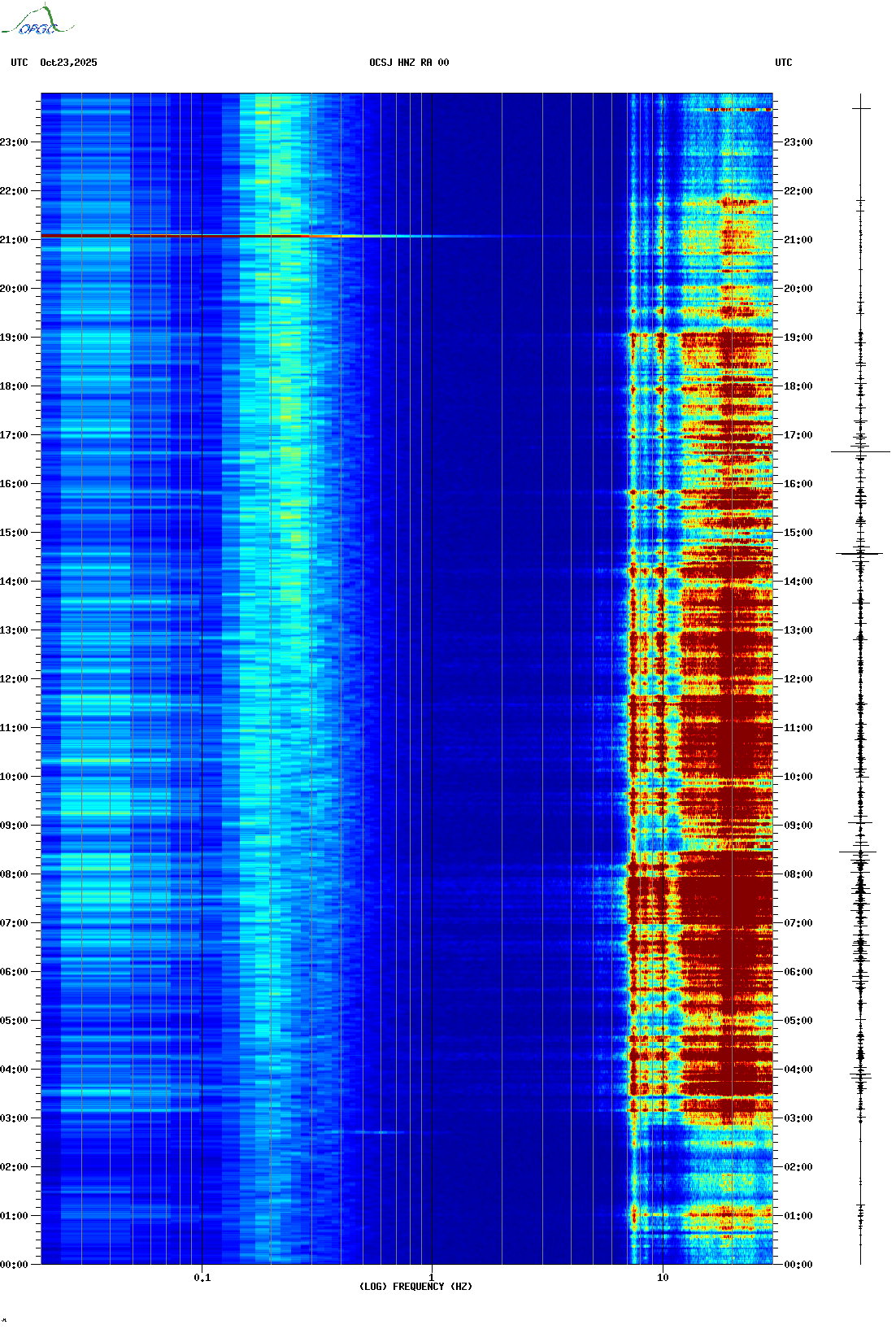896x1329 pixels.
Task: Click the UTC label beside the date
Action: click(x=20, y=63)
